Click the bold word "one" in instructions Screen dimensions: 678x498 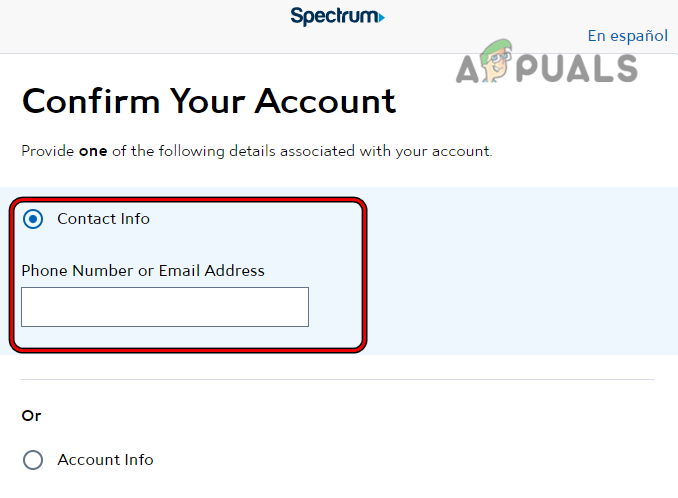click(x=93, y=152)
